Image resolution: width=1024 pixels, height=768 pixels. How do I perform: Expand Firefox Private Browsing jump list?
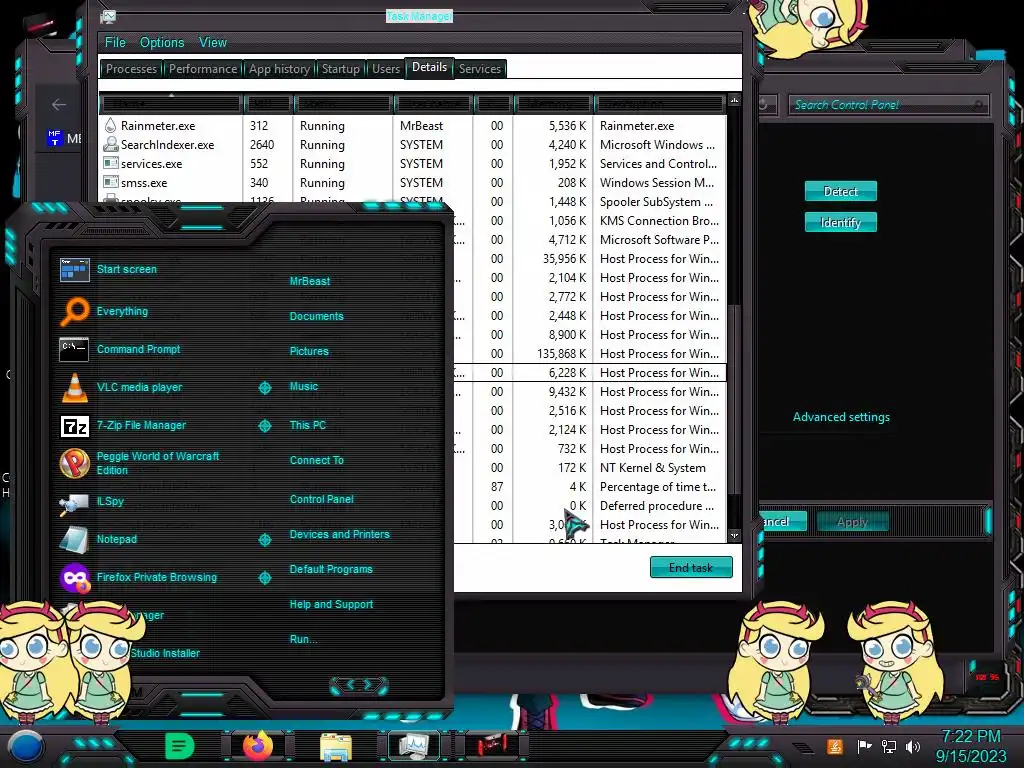click(x=264, y=578)
